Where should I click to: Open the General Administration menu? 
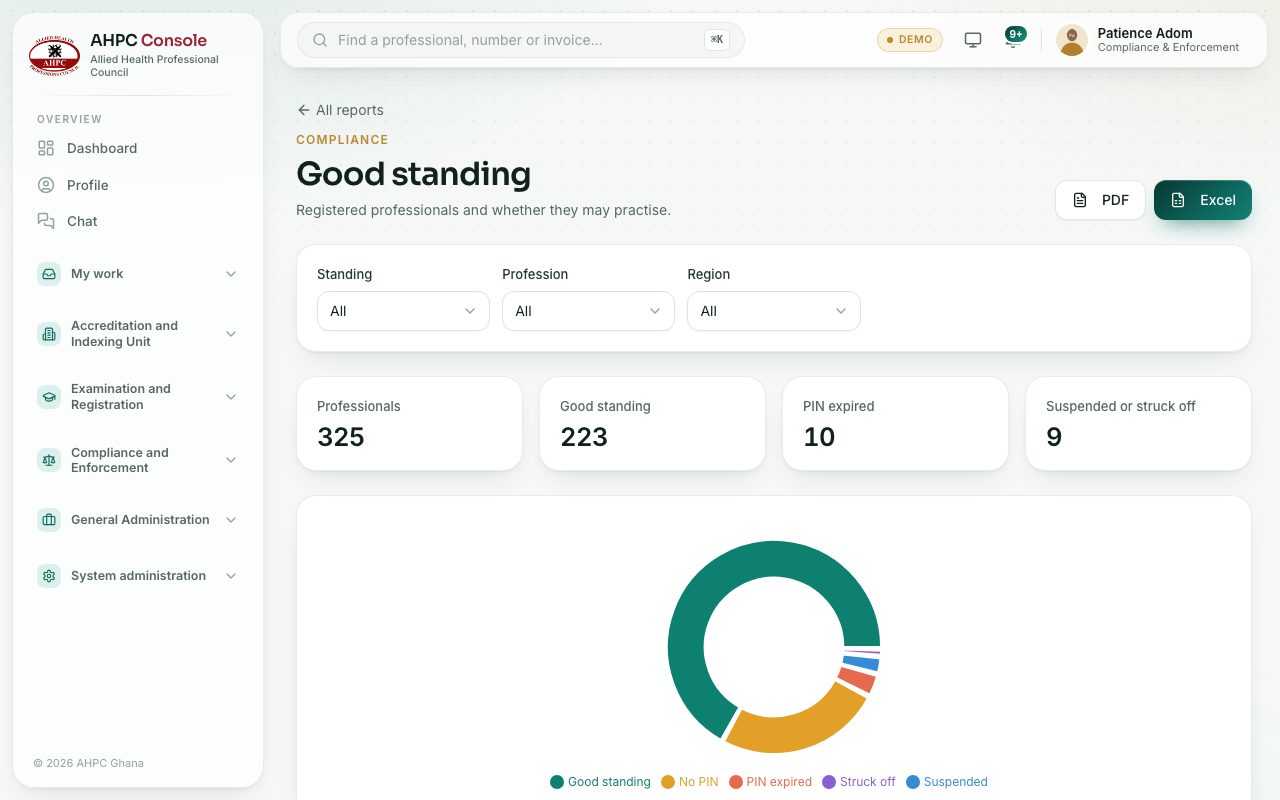[138, 520]
